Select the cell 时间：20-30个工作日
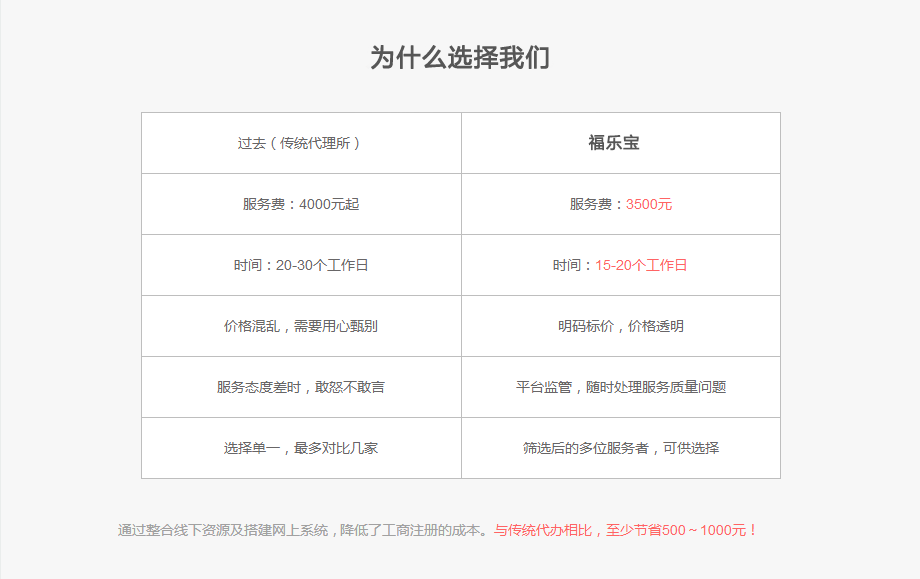The width and height of the screenshot is (920, 579). pos(302,265)
